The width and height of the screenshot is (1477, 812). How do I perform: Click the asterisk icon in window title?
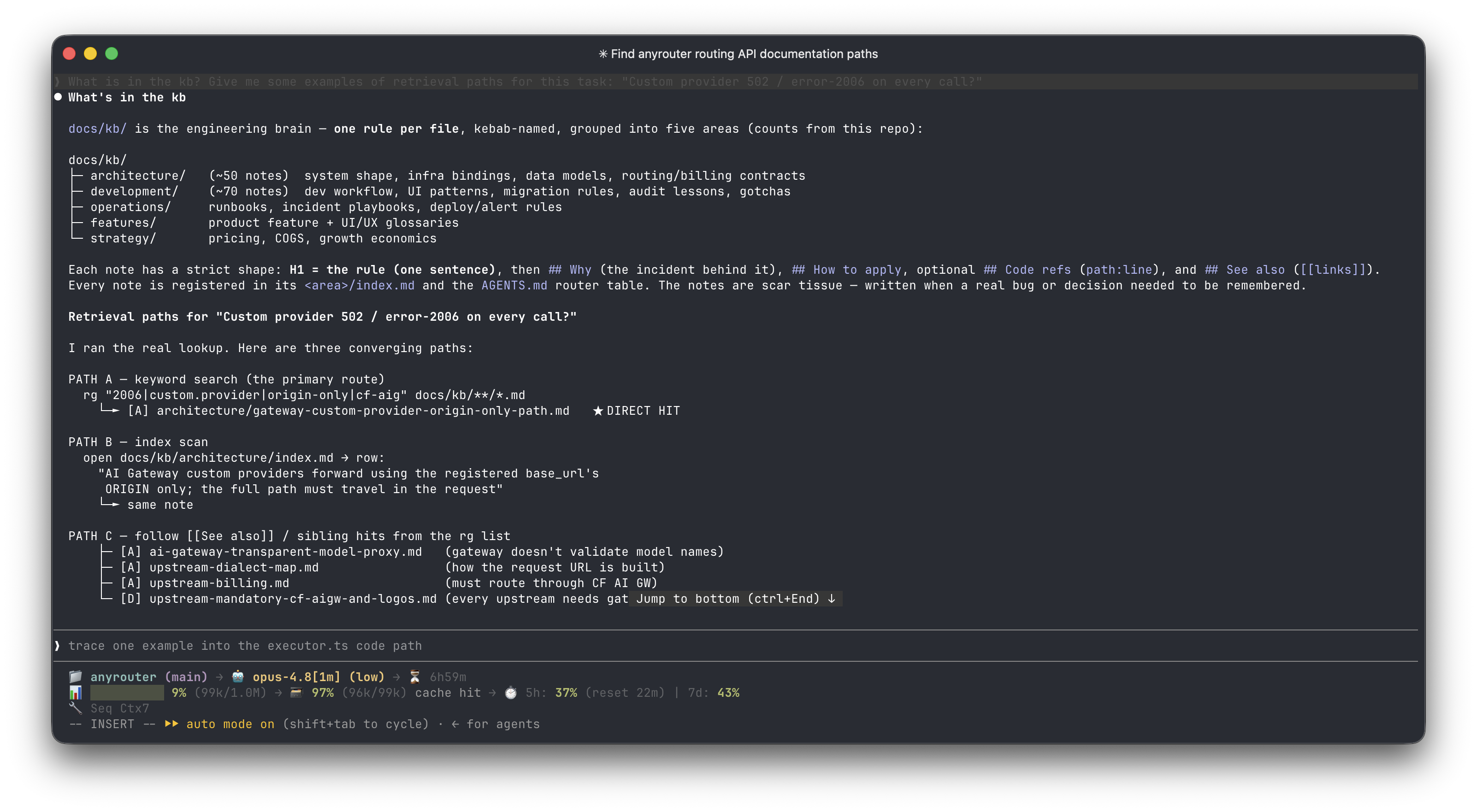(603, 54)
